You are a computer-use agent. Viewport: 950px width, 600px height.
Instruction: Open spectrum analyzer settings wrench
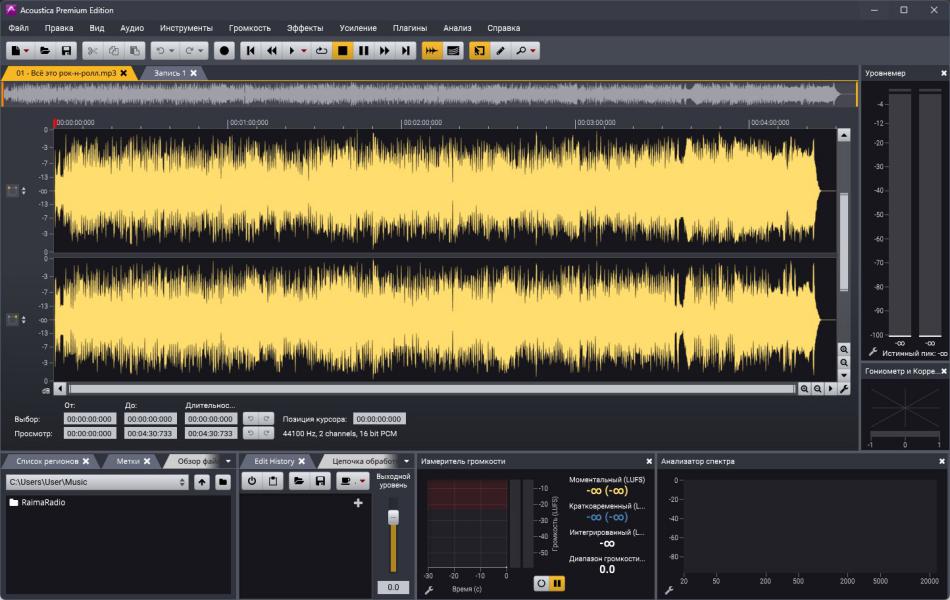click(x=669, y=590)
